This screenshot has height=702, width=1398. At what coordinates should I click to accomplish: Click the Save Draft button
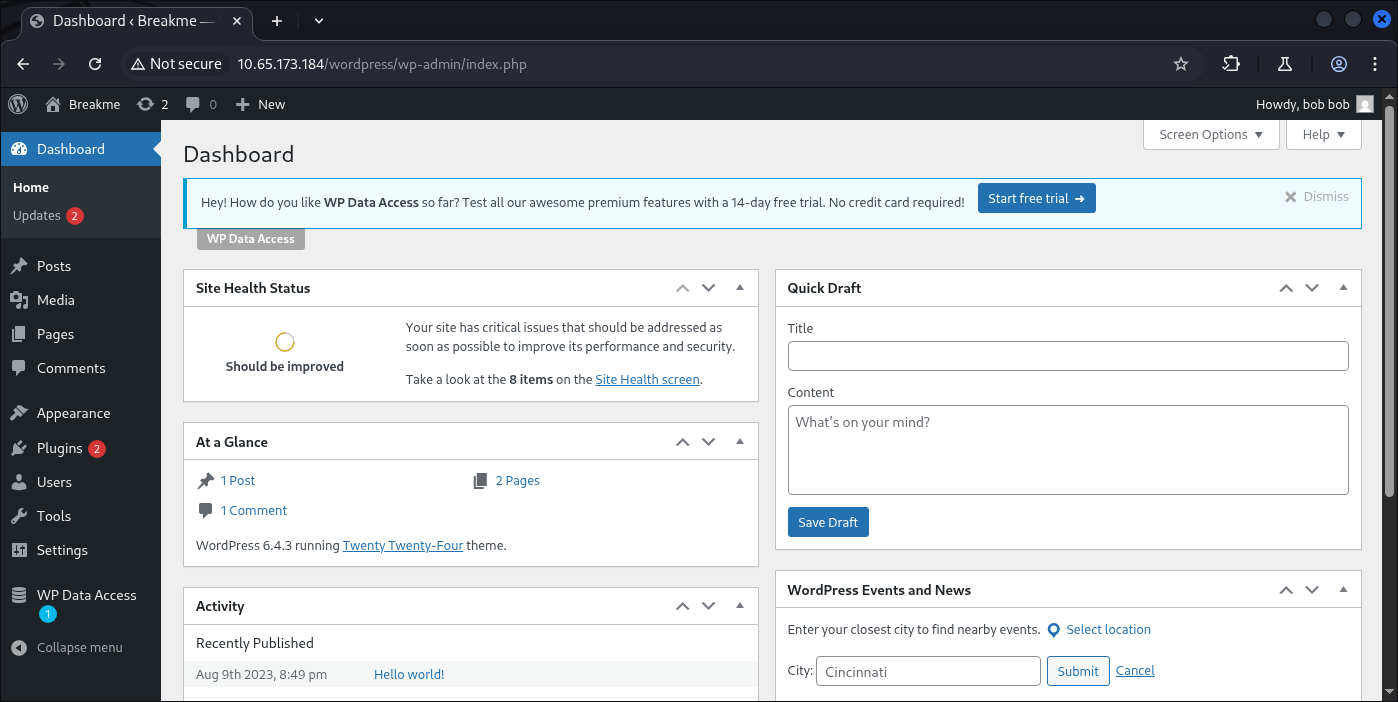[x=828, y=522]
